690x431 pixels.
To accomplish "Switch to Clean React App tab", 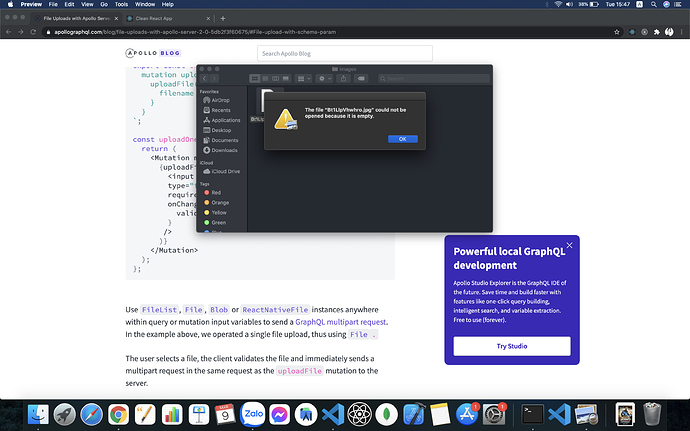I will tap(167, 18).
